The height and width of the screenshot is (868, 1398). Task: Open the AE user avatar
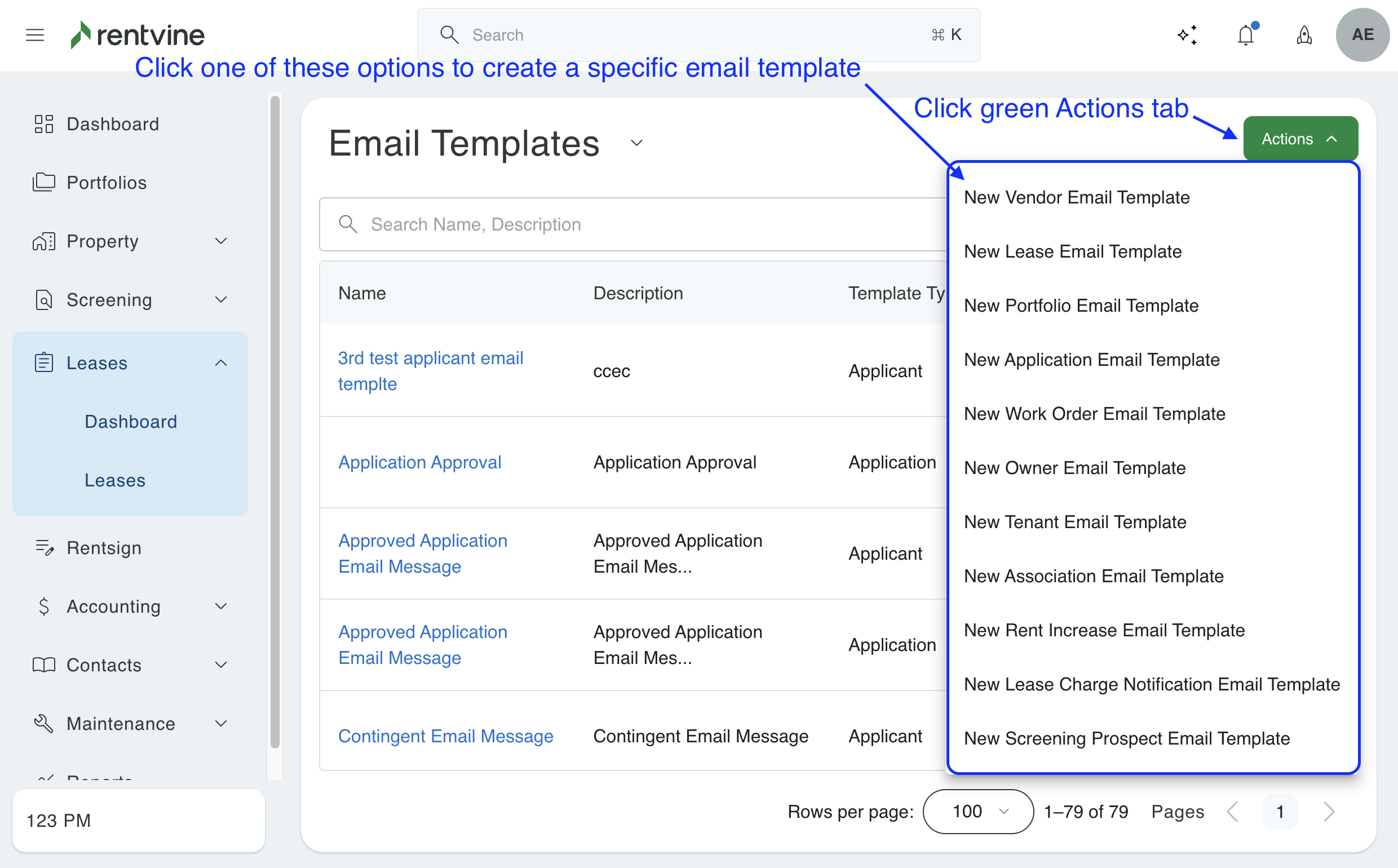click(x=1362, y=35)
